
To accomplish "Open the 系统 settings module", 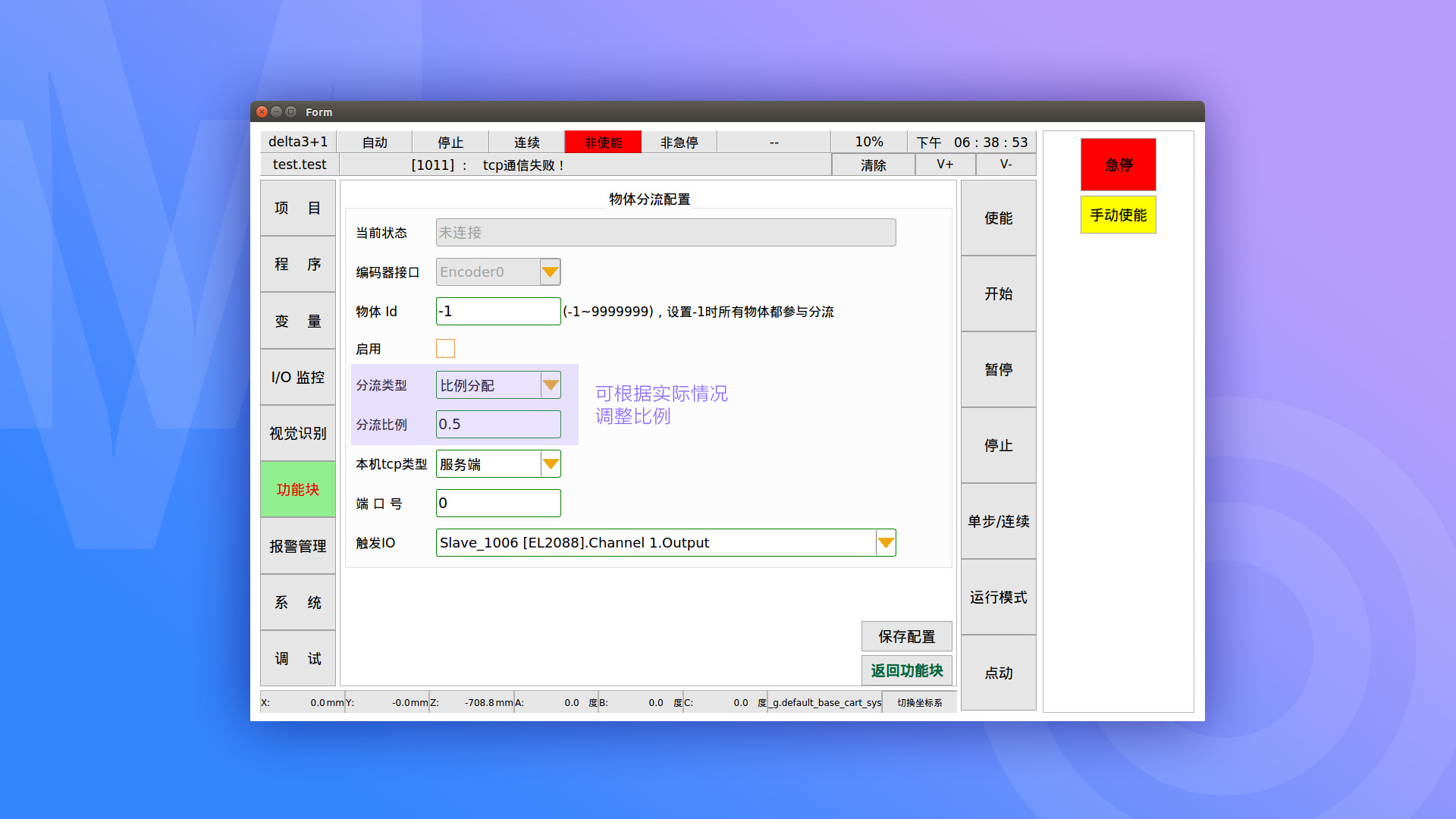I will 297,601.
